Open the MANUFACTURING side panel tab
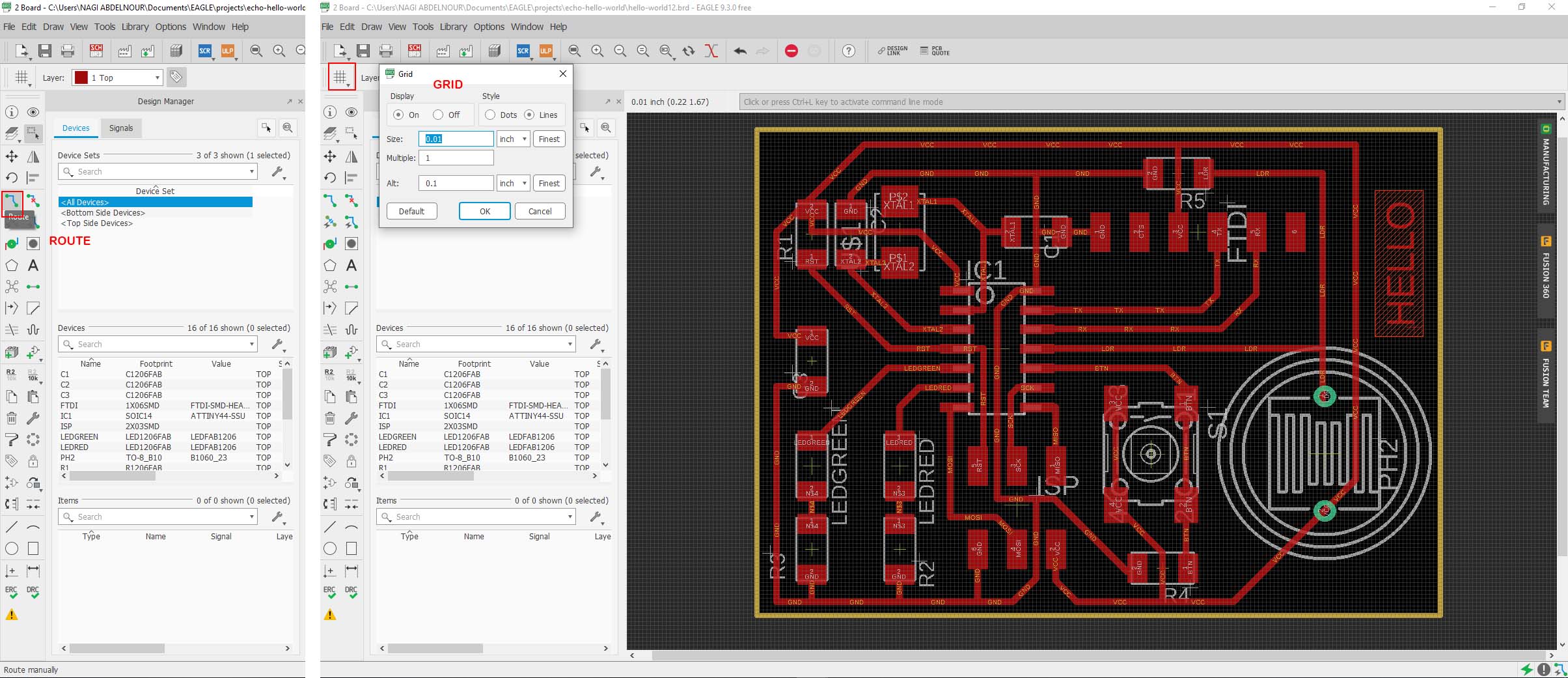 coord(1546,165)
